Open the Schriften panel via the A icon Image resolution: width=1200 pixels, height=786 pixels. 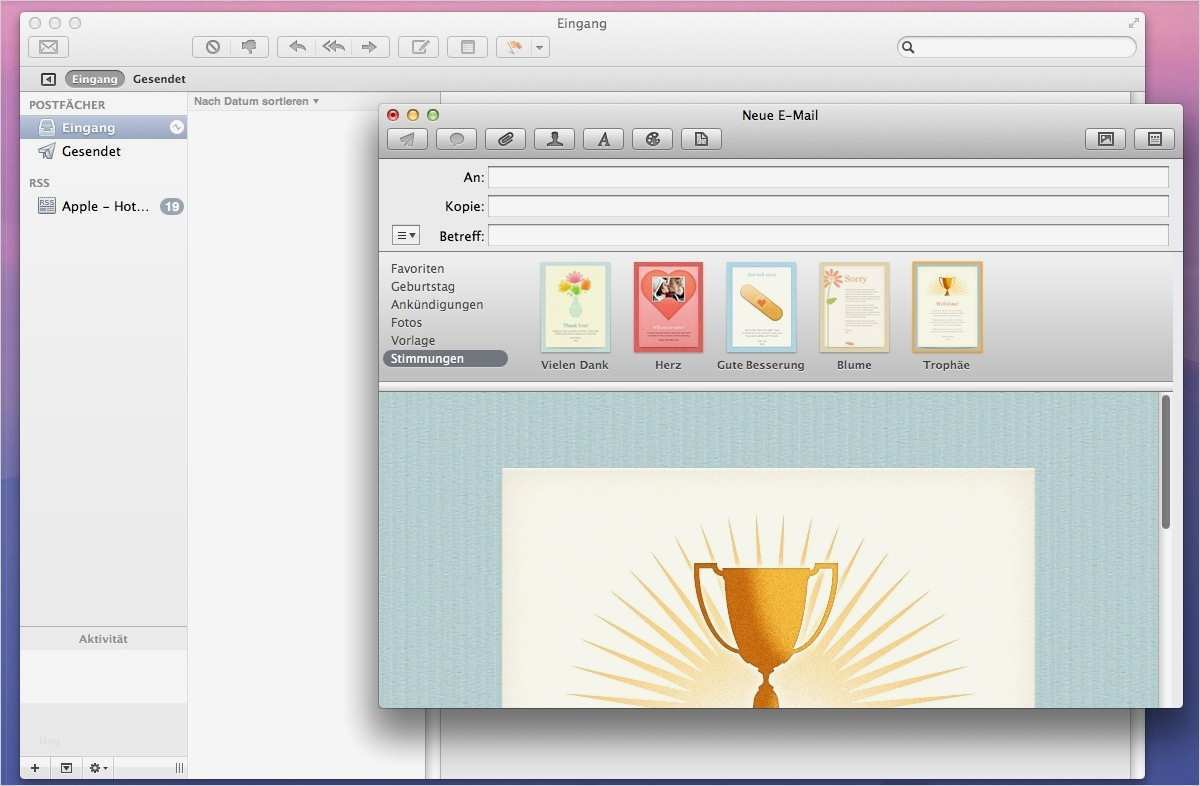(x=603, y=138)
